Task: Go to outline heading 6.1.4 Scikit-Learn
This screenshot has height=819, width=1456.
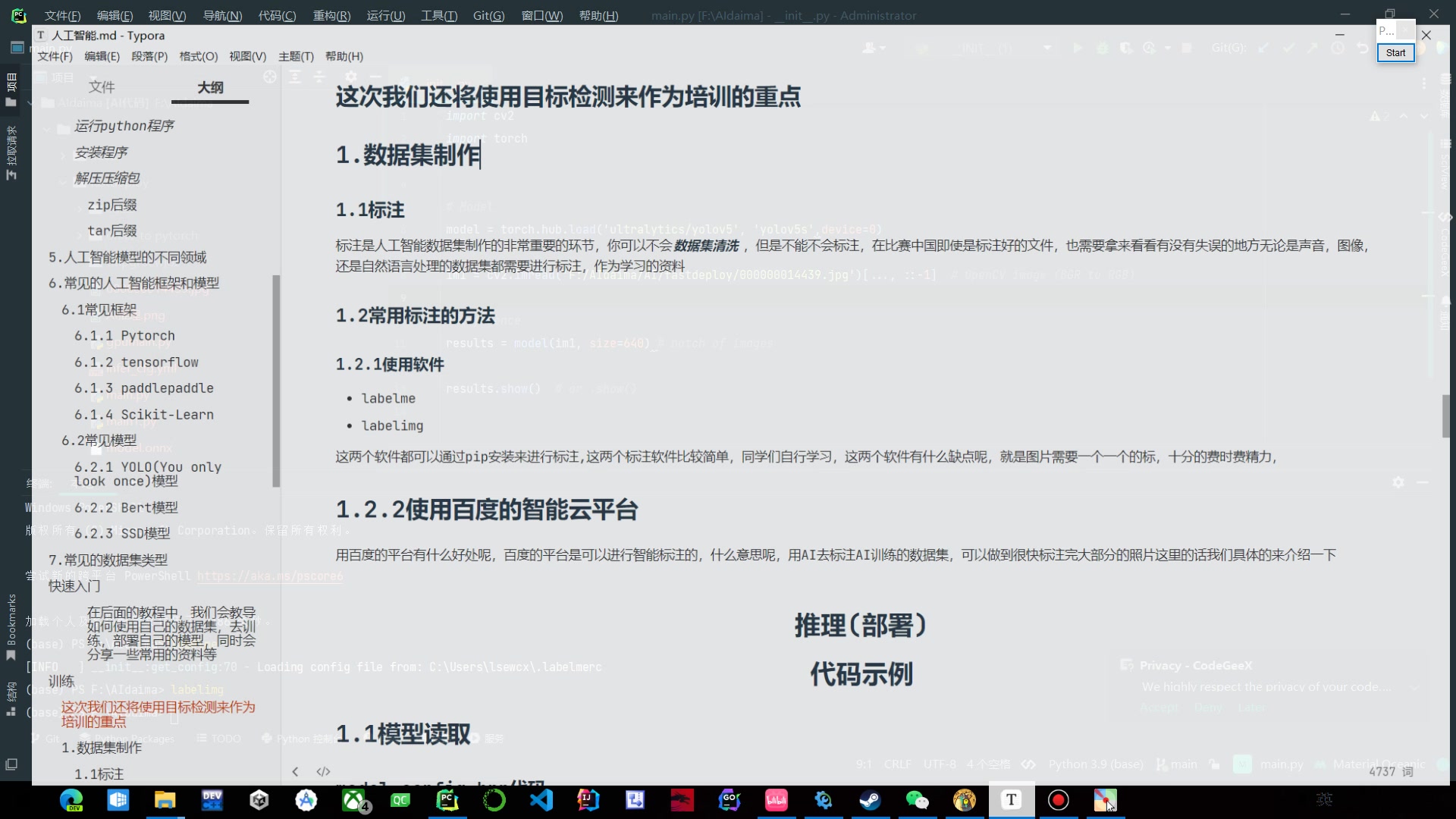Action: point(144,415)
